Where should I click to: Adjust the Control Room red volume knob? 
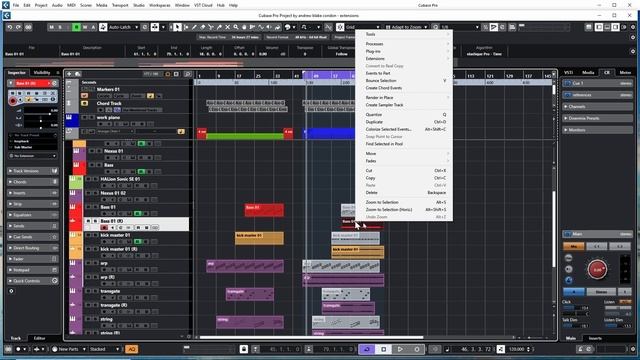[x=598, y=269]
